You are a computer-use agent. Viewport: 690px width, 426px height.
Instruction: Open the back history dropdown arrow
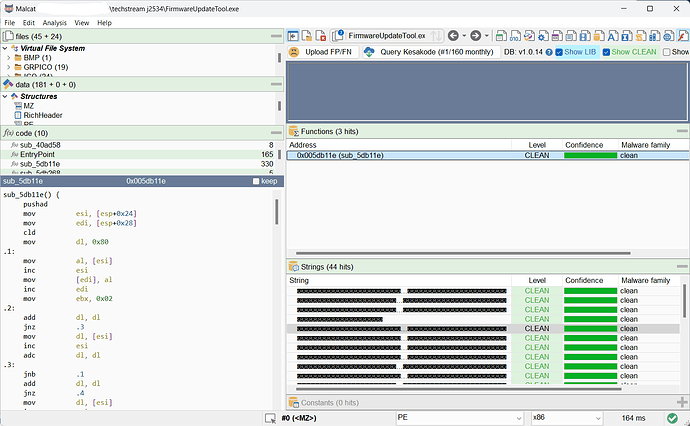(x=464, y=36)
